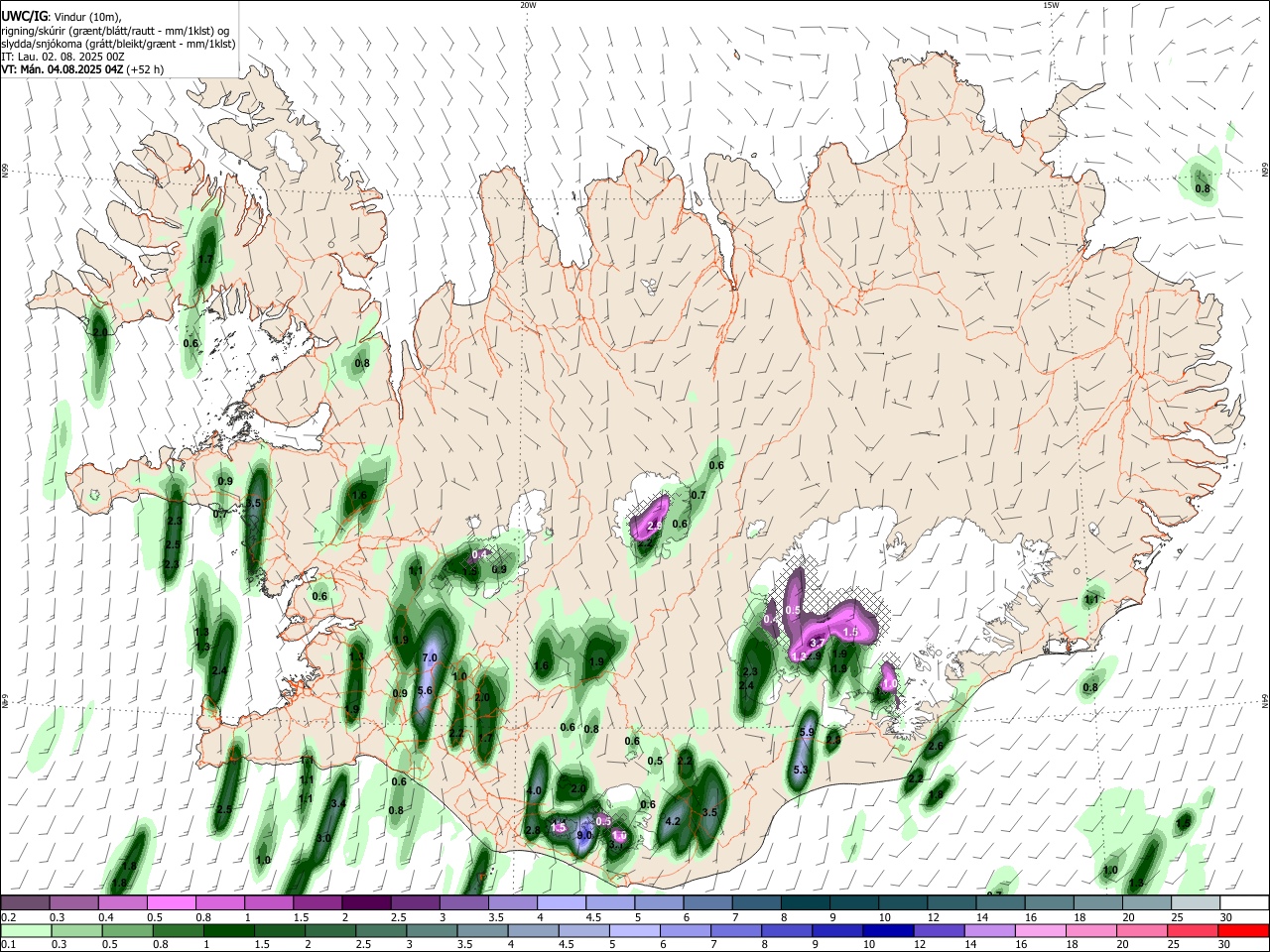Image resolution: width=1270 pixels, height=952 pixels.
Task: Click top legend swatch between 0.5 and 0.8
Action: (x=172, y=902)
